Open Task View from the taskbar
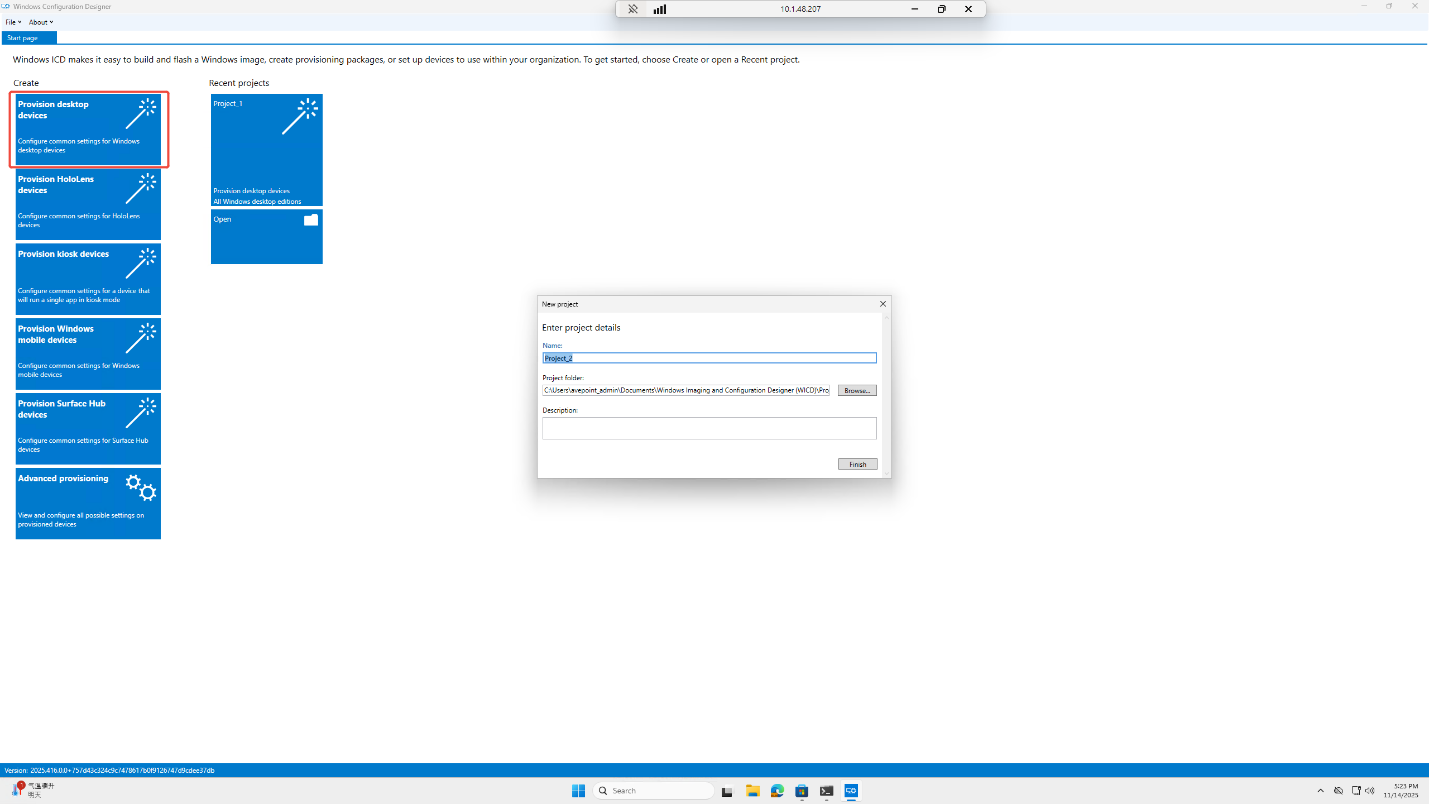Image resolution: width=1429 pixels, height=804 pixels. pos(729,791)
